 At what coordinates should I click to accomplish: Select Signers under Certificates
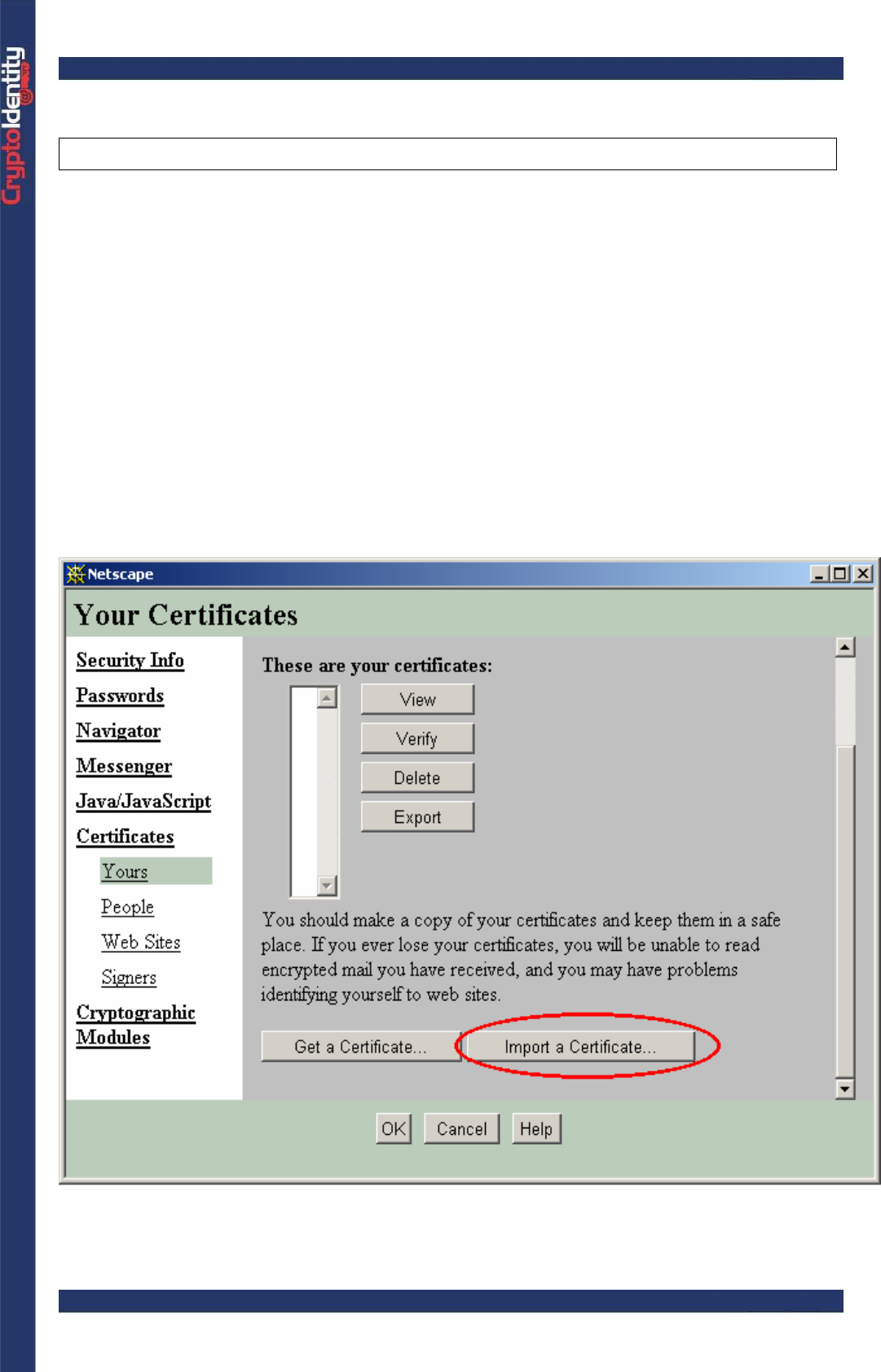click(129, 978)
